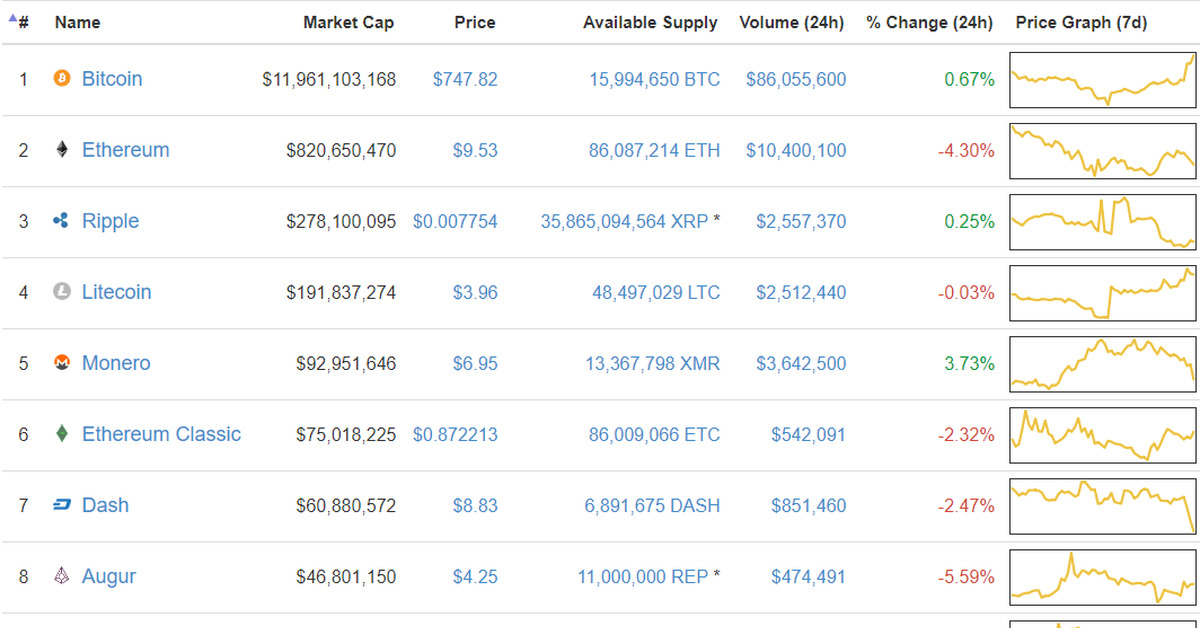Click the Ethereum name link
The height and width of the screenshot is (628, 1200).
point(125,150)
